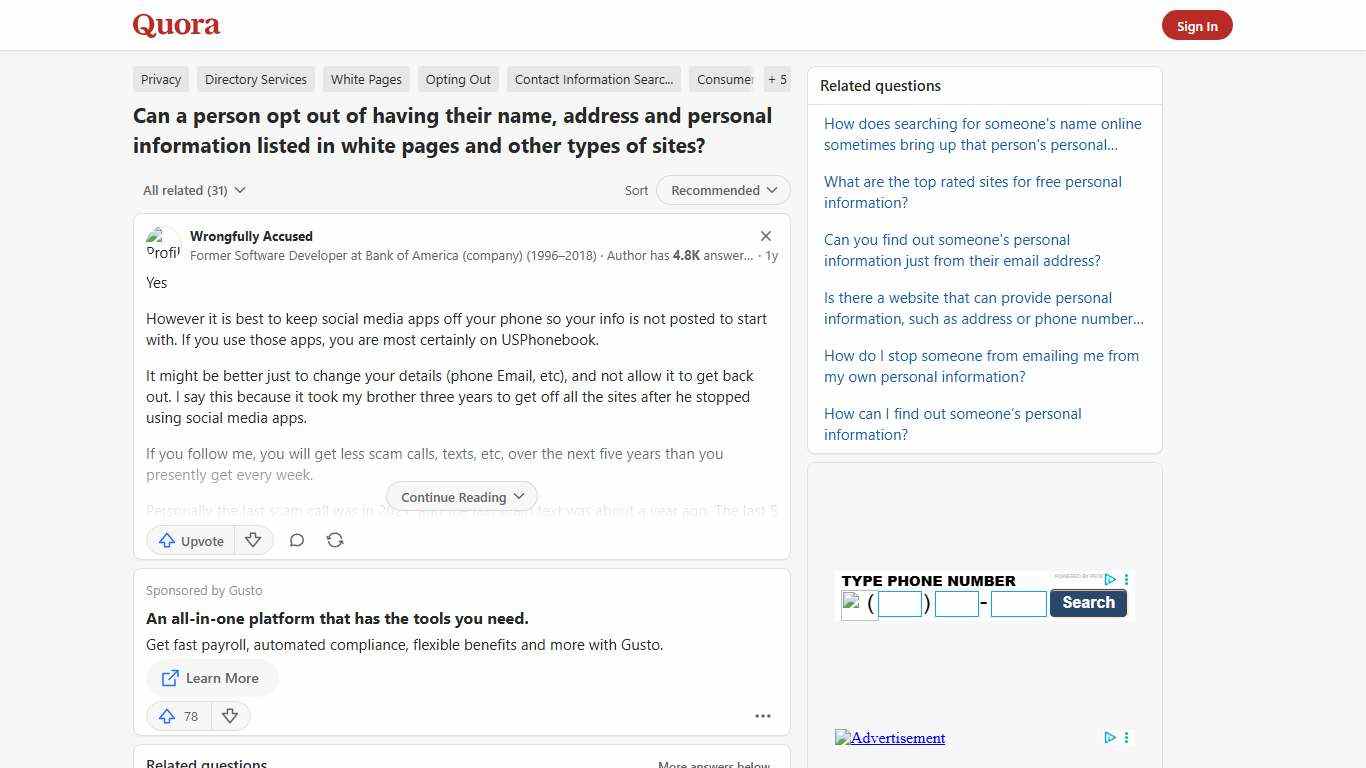Change sorting via the Recommended dropdown

[x=722, y=190]
